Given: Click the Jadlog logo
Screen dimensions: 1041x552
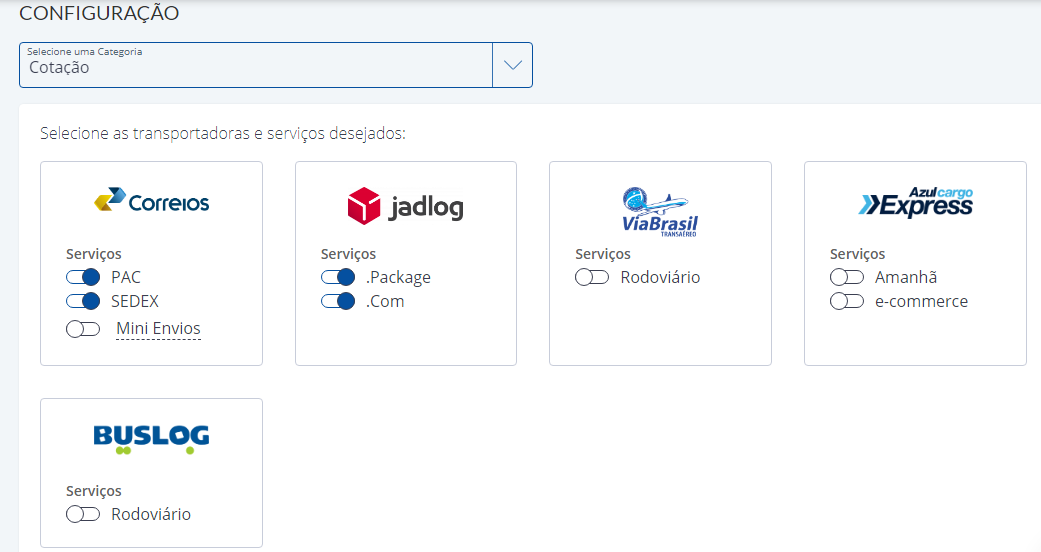Looking at the screenshot, I should (406, 205).
